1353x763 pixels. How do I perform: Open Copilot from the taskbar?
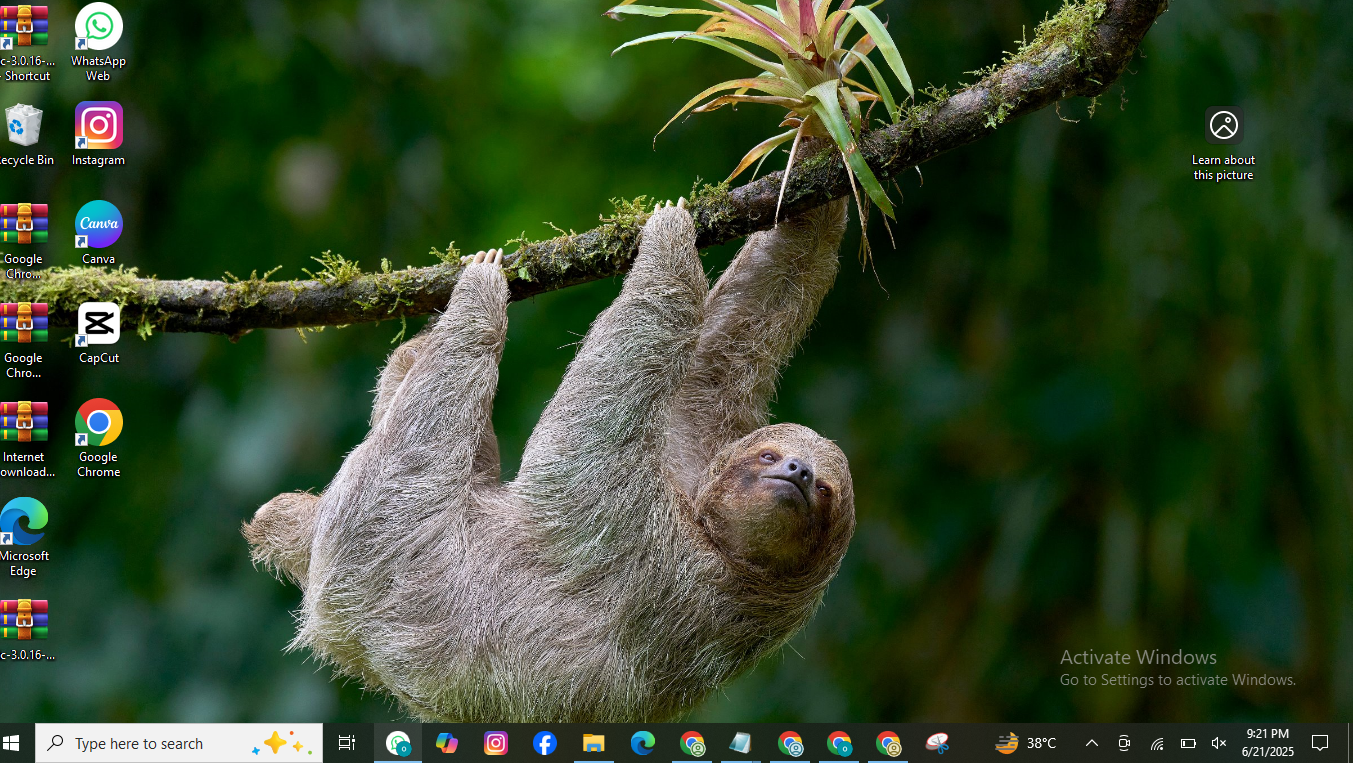click(447, 743)
